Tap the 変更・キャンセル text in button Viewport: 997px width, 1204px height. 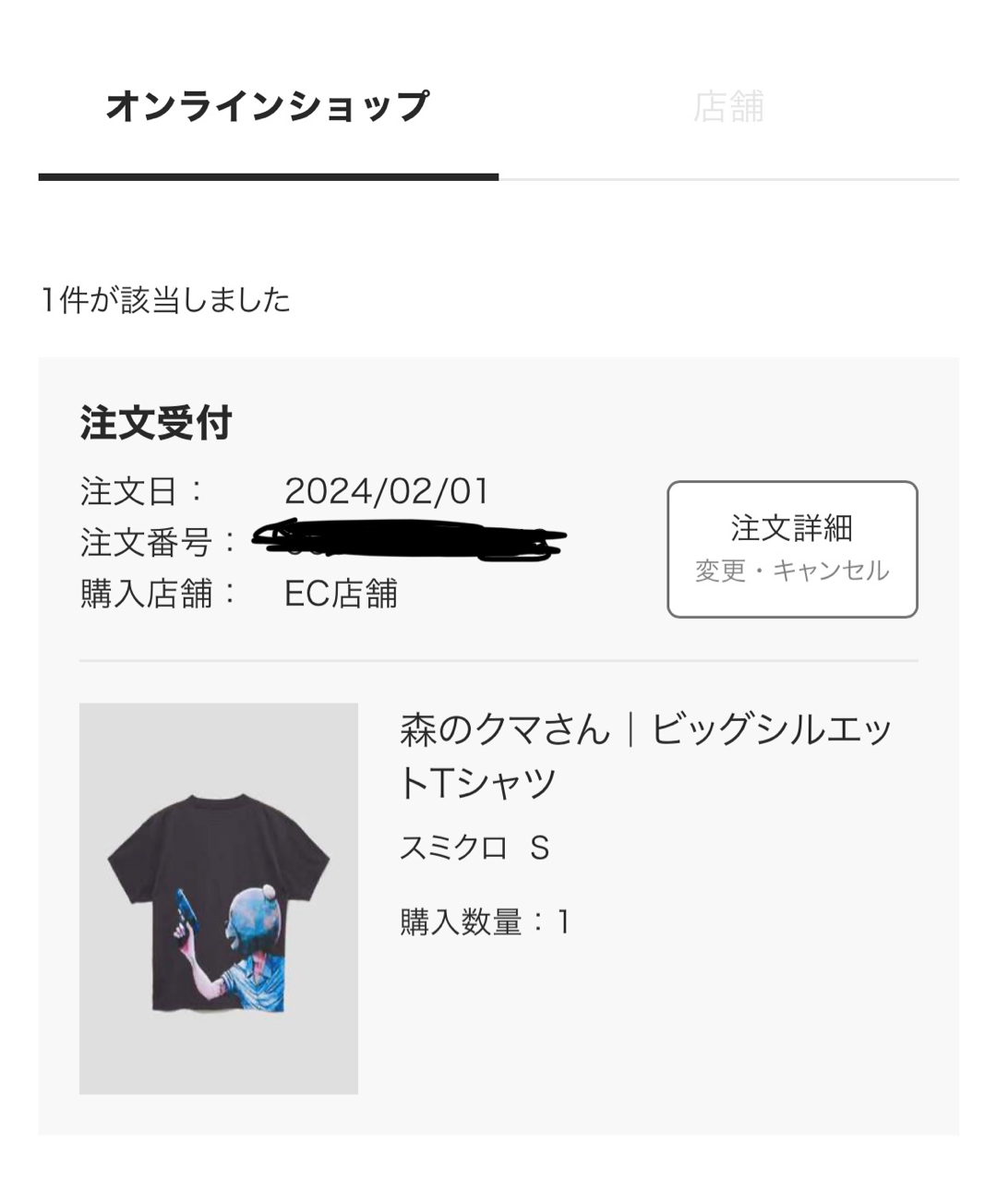click(x=792, y=571)
